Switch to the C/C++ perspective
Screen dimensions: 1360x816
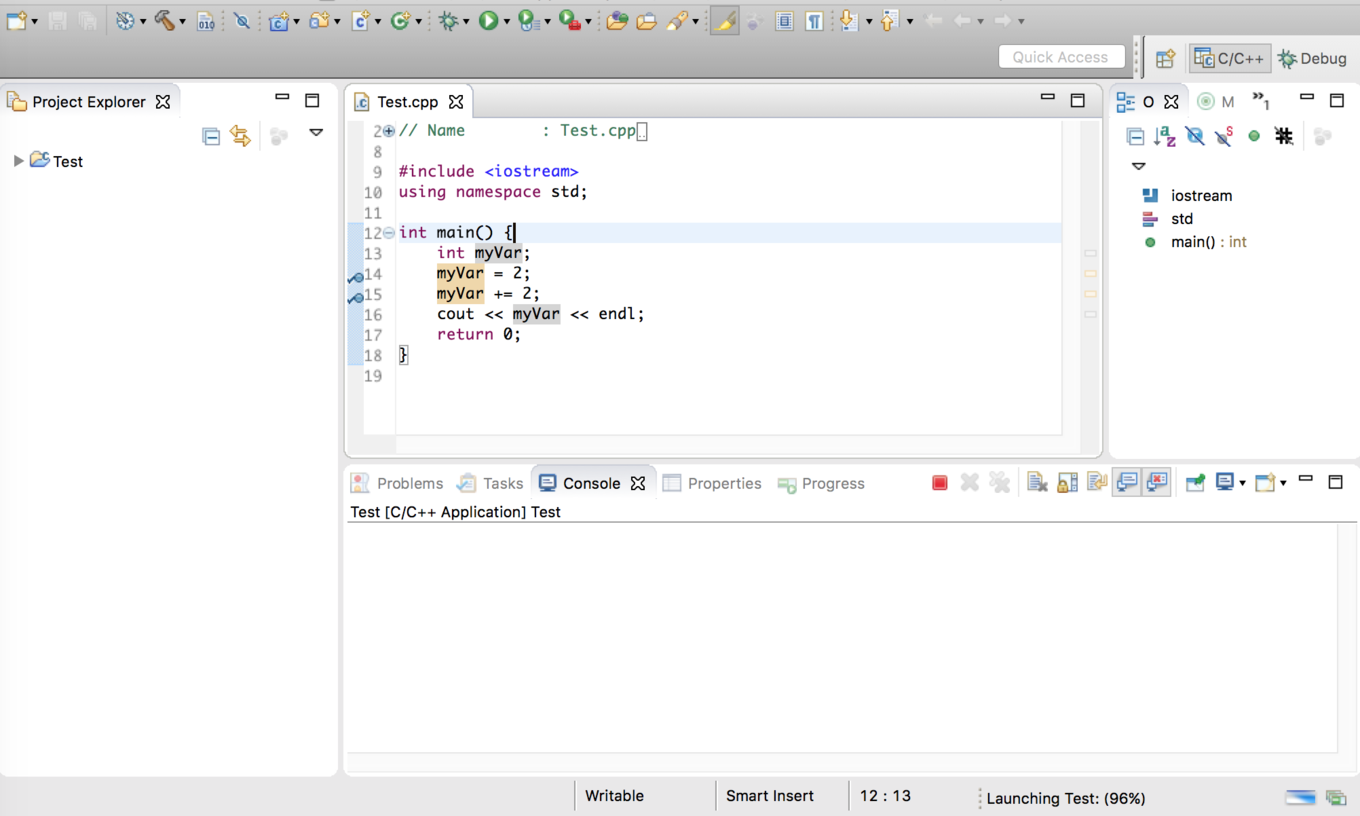pyautogui.click(x=1229, y=59)
